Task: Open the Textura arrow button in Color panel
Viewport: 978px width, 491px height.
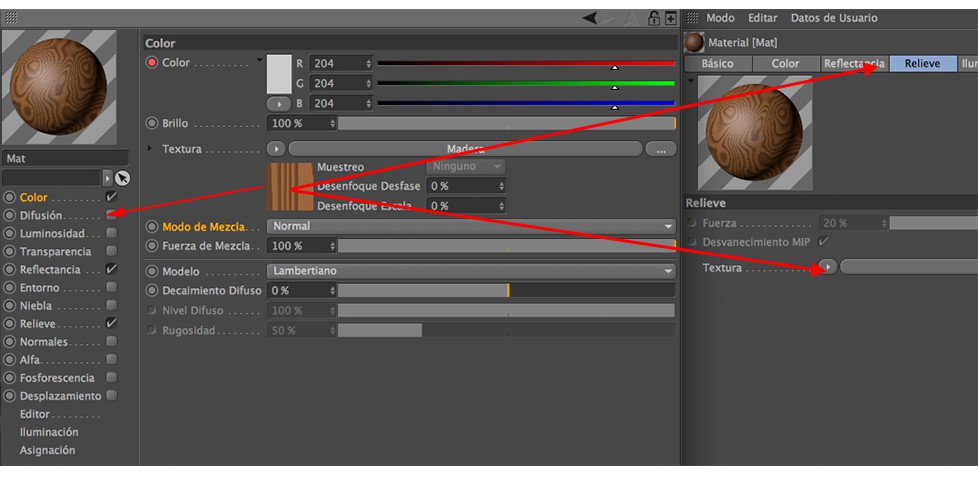Action: pos(276,149)
